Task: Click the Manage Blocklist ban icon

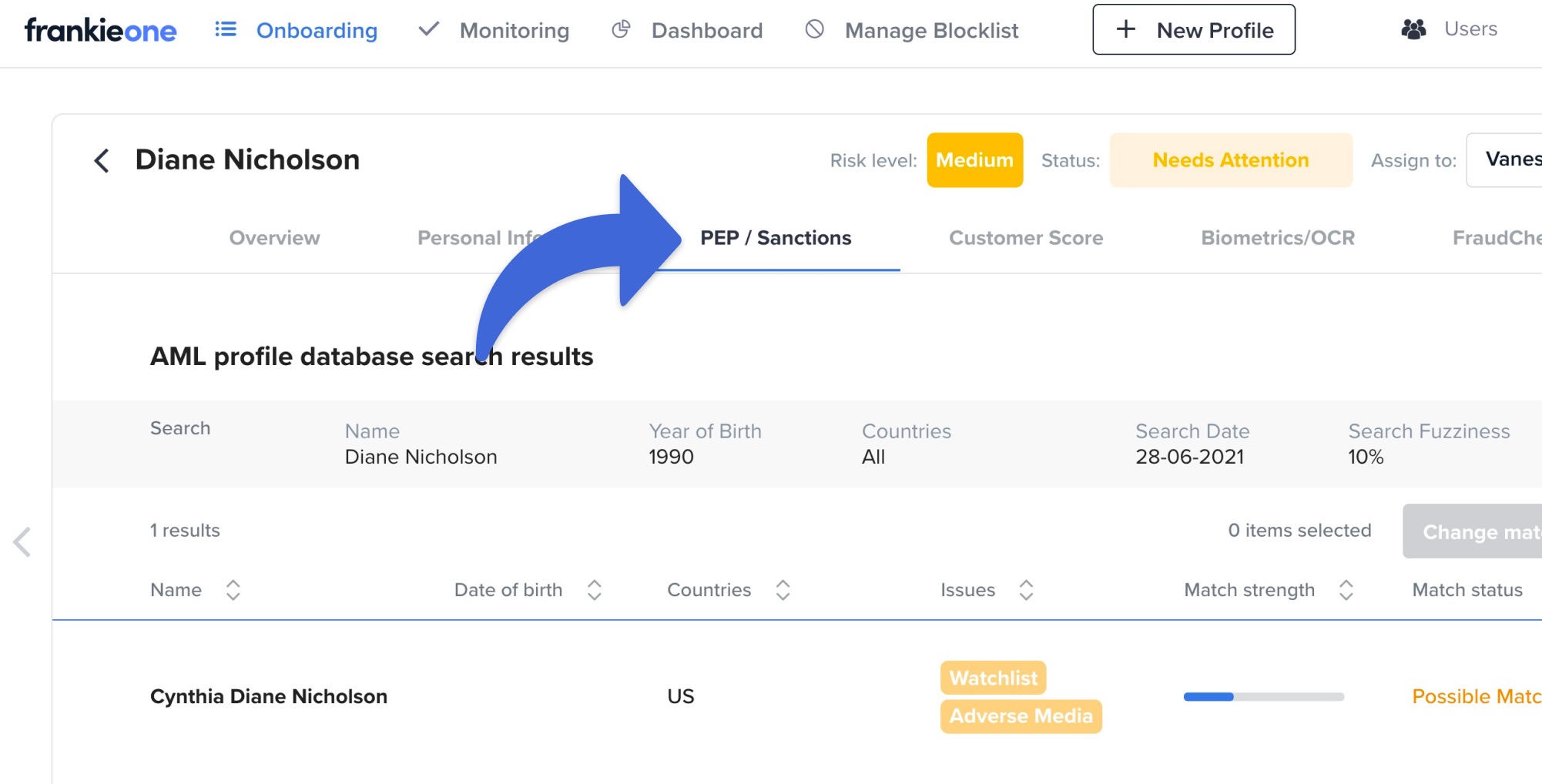Action: [x=814, y=29]
